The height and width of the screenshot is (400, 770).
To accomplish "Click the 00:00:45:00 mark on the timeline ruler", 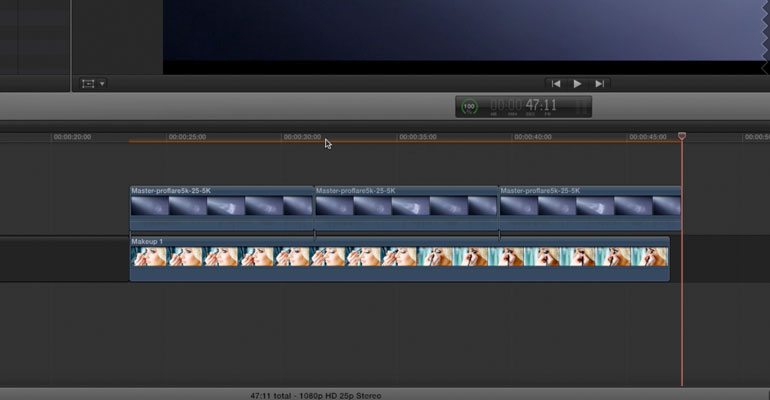I will pyautogui.click(x=648, y=137).
